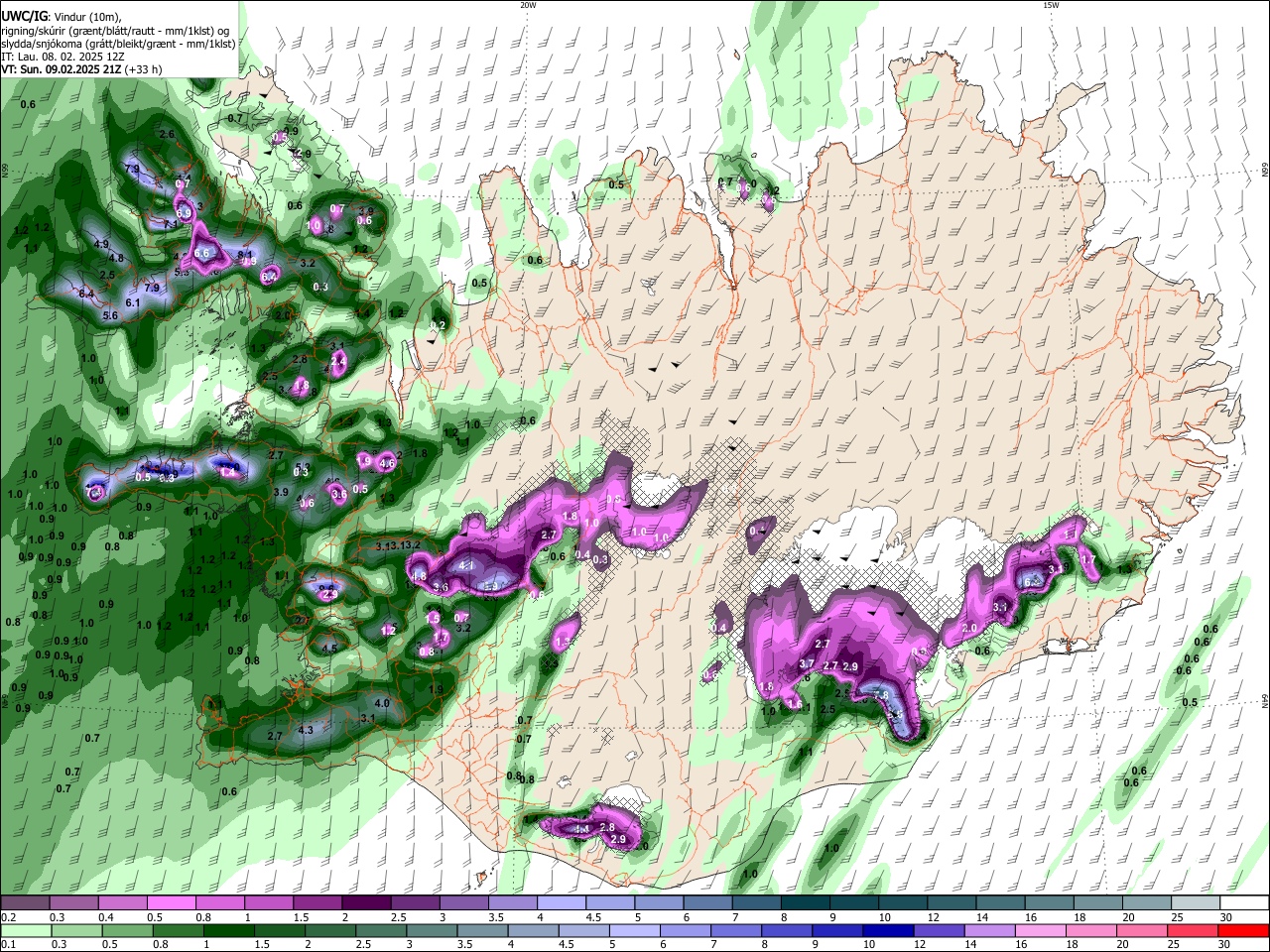
Task: Pick the red rain swatch between 25 and 30
Action: click(1194, 930)
